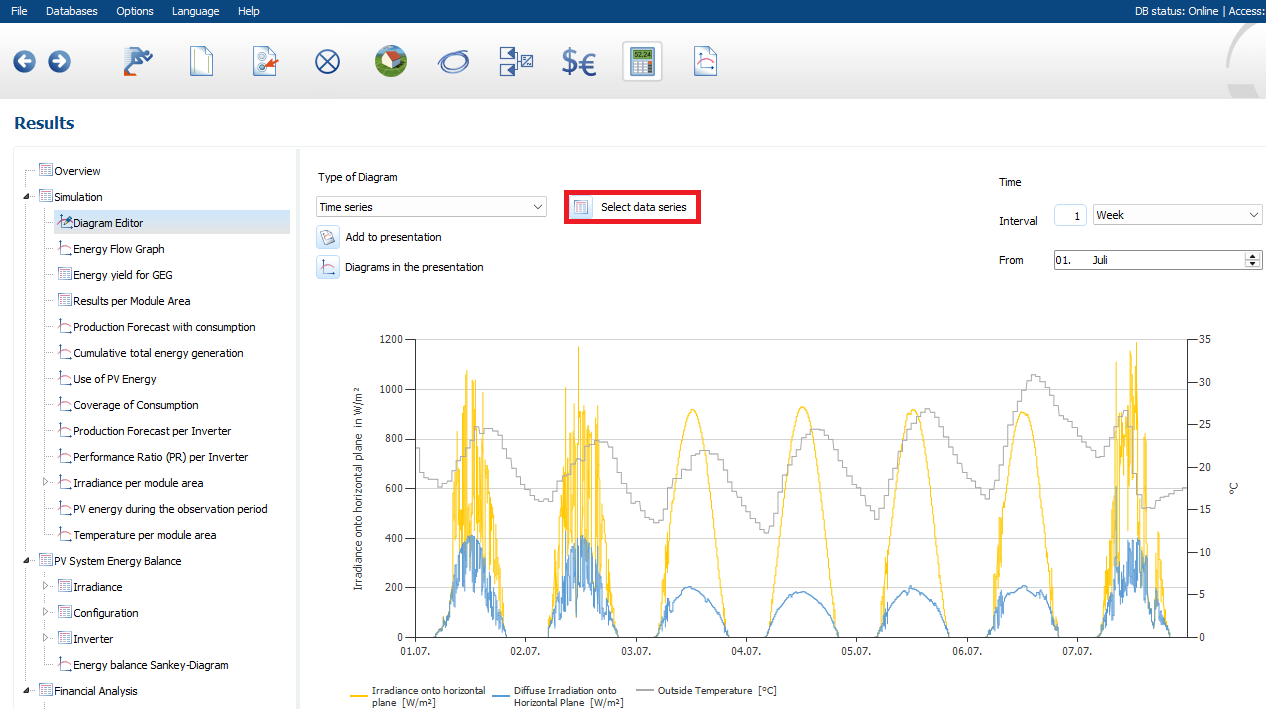This screenshot has width=1266, height=709.
Task: Click the 3D house planning icon
Action: 390,62
